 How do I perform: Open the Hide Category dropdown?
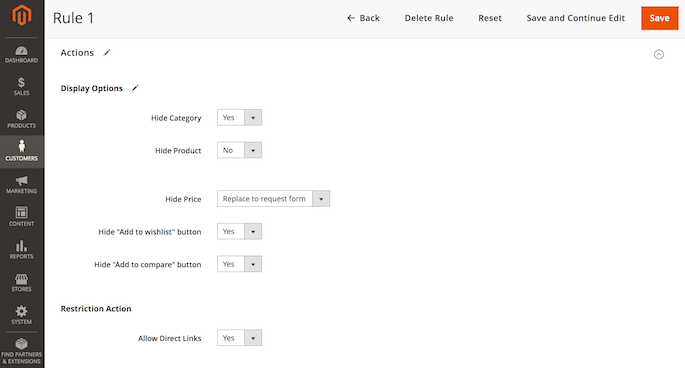239,118
